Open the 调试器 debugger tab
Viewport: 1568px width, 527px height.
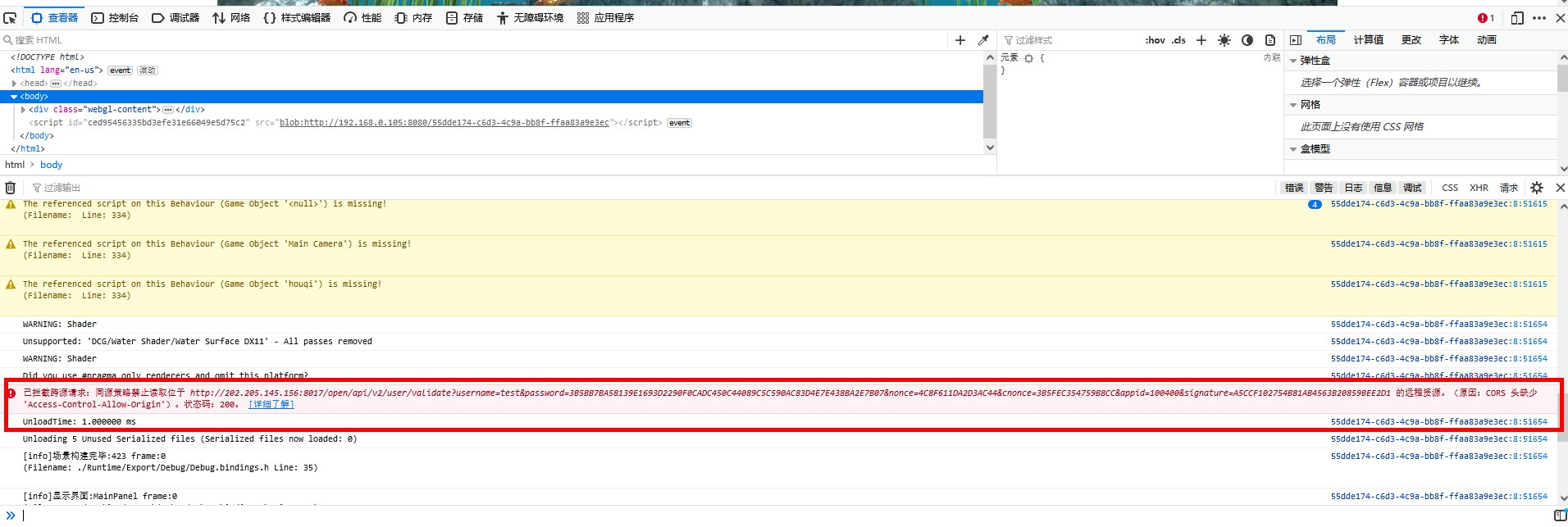coord(175,17)
